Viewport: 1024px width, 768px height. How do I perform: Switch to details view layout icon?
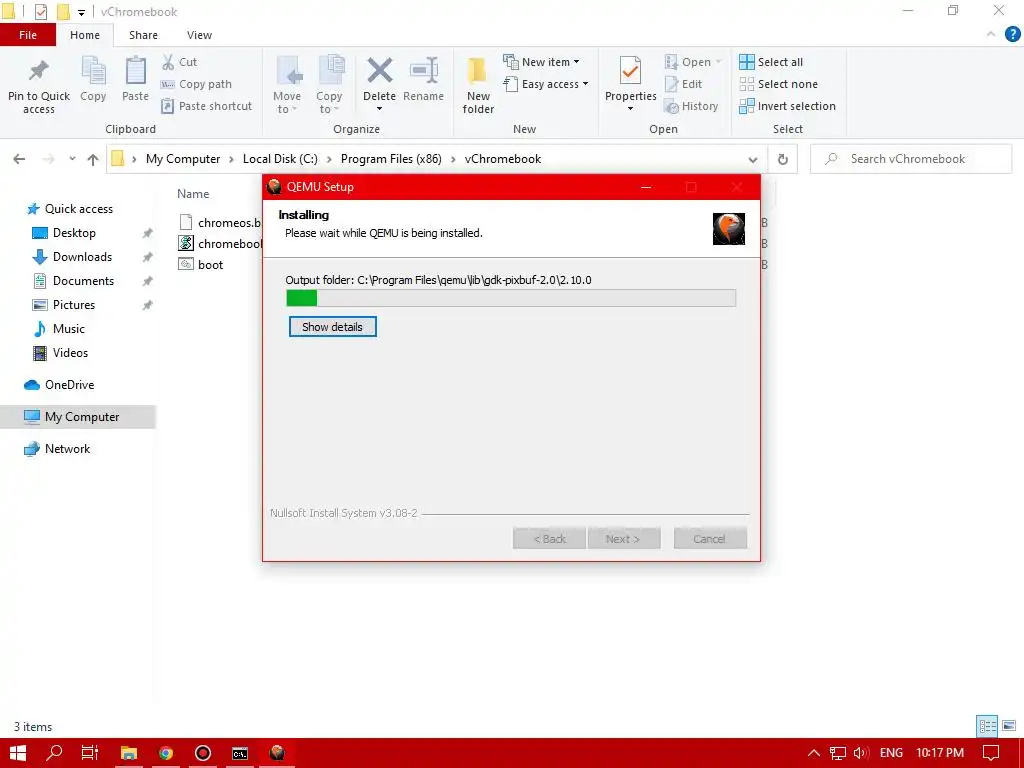tap(987, 726)
